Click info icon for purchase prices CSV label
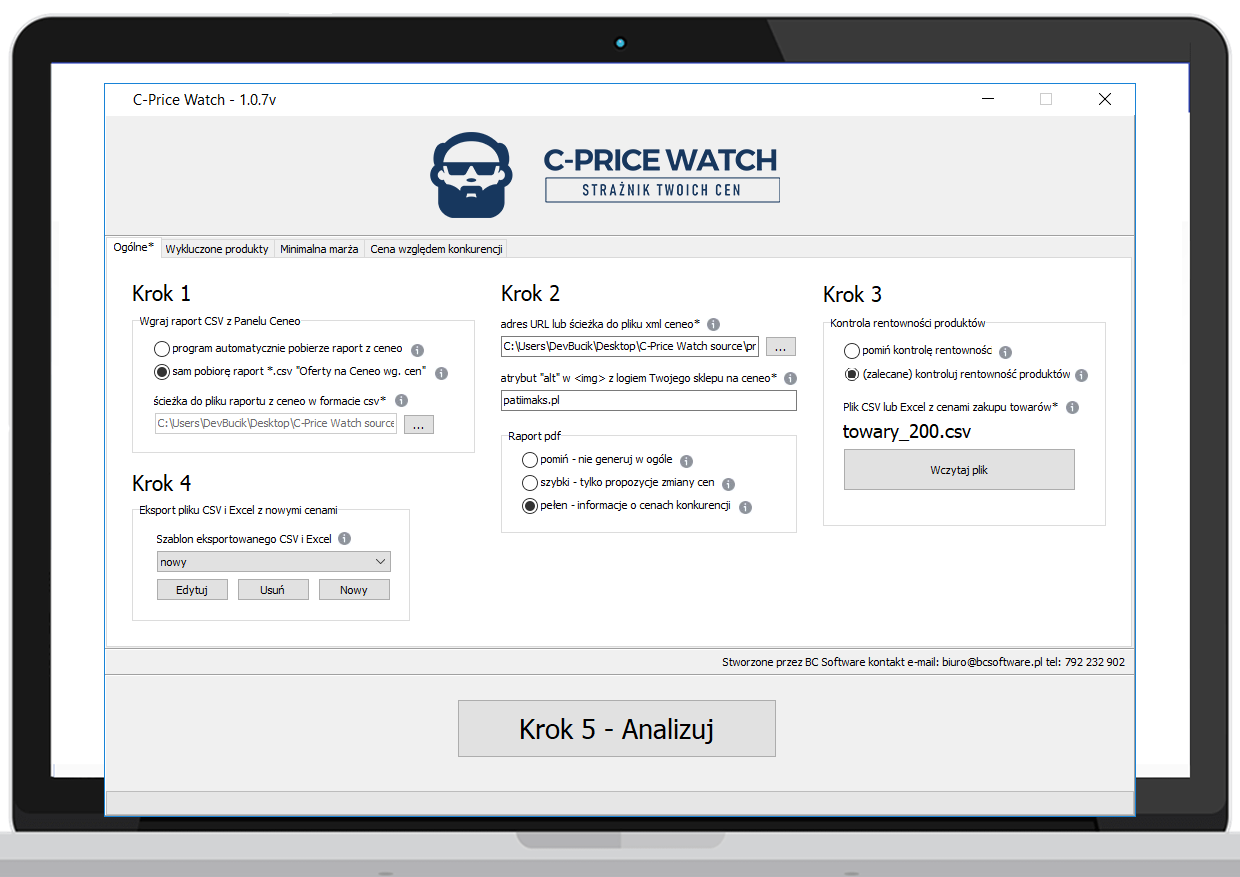The height and width of the screenshot is (877, 1240). [1072, 407]
